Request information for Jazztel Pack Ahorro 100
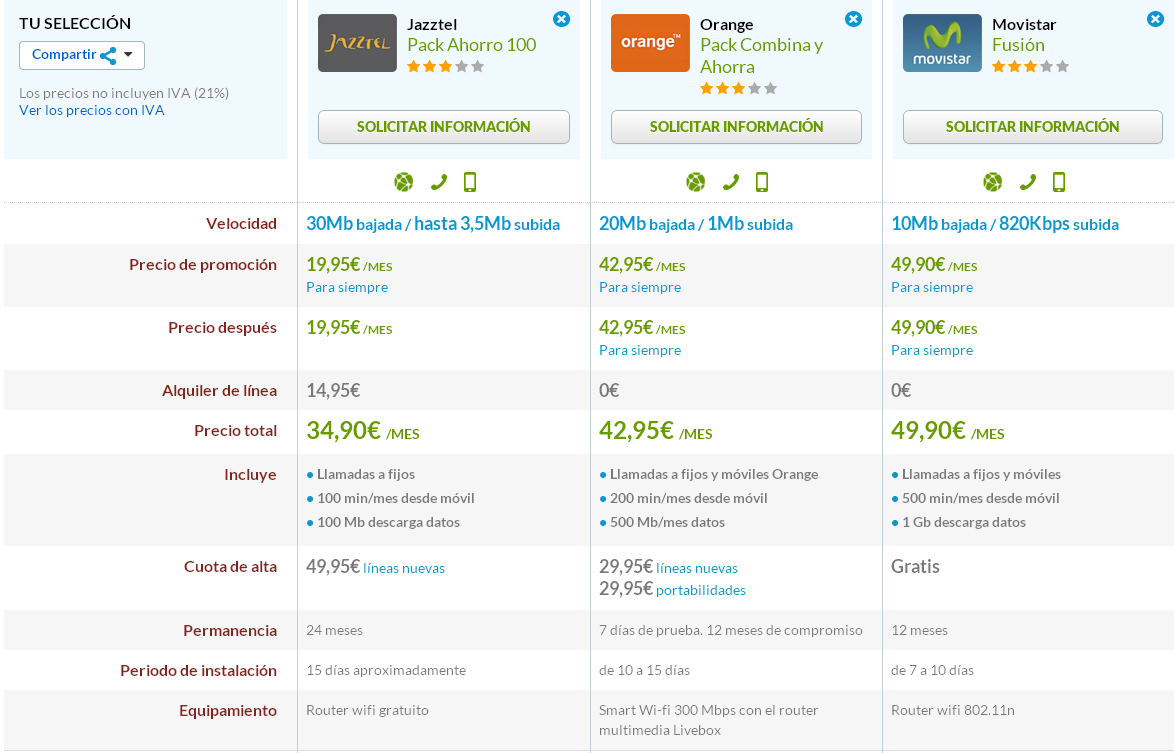 point(443,127)
